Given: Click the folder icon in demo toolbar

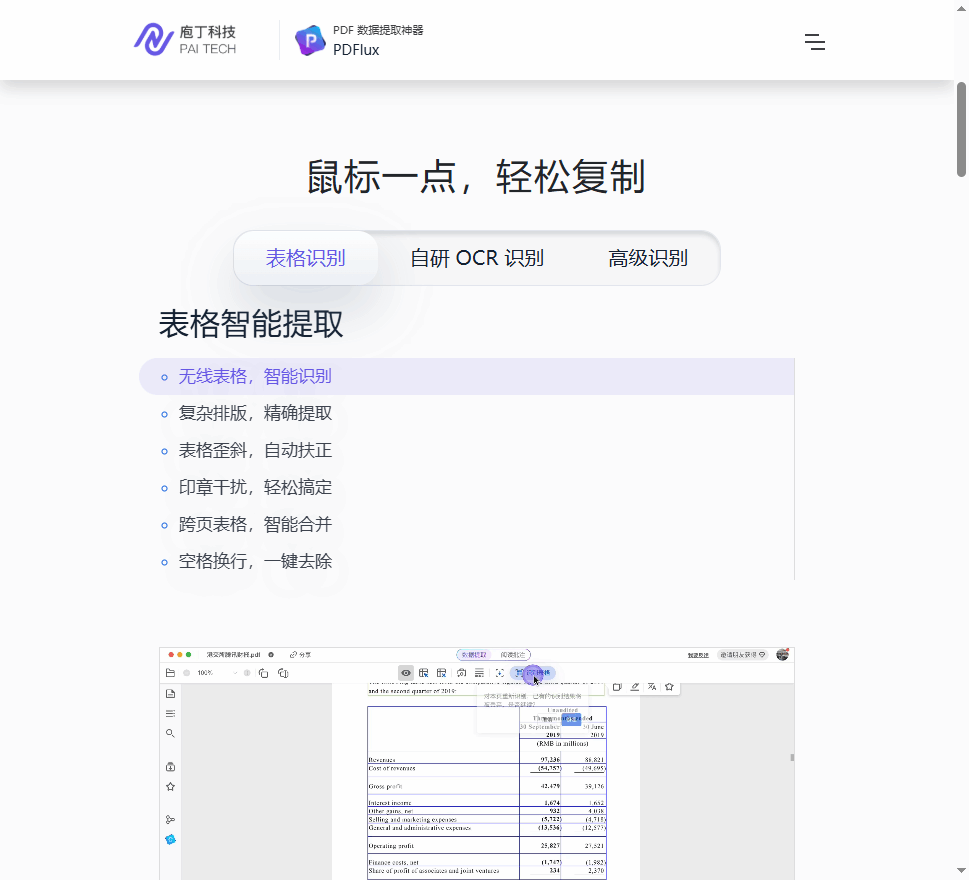Looking at the screenshot, I should (x=171, y=673).
